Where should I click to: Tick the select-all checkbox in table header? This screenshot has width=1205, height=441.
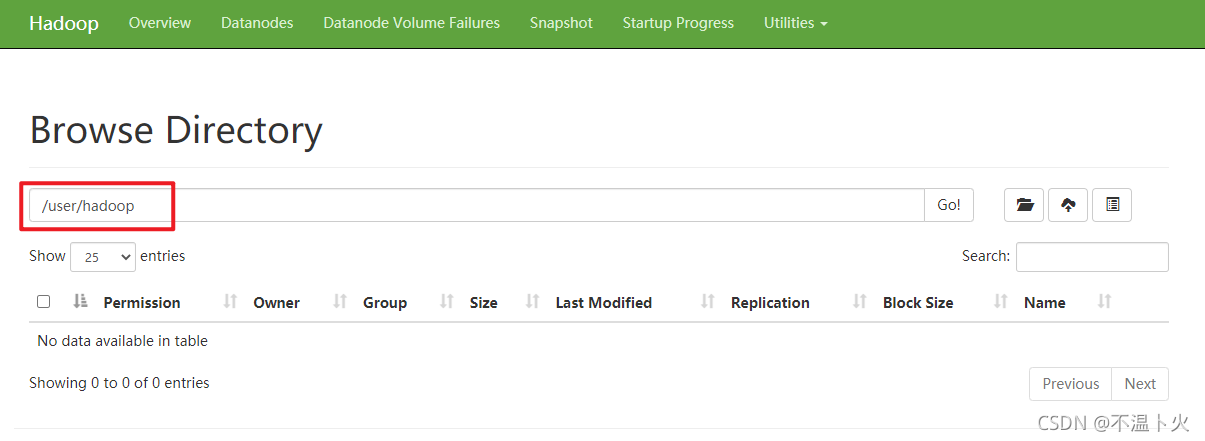[x=43, y=302]
